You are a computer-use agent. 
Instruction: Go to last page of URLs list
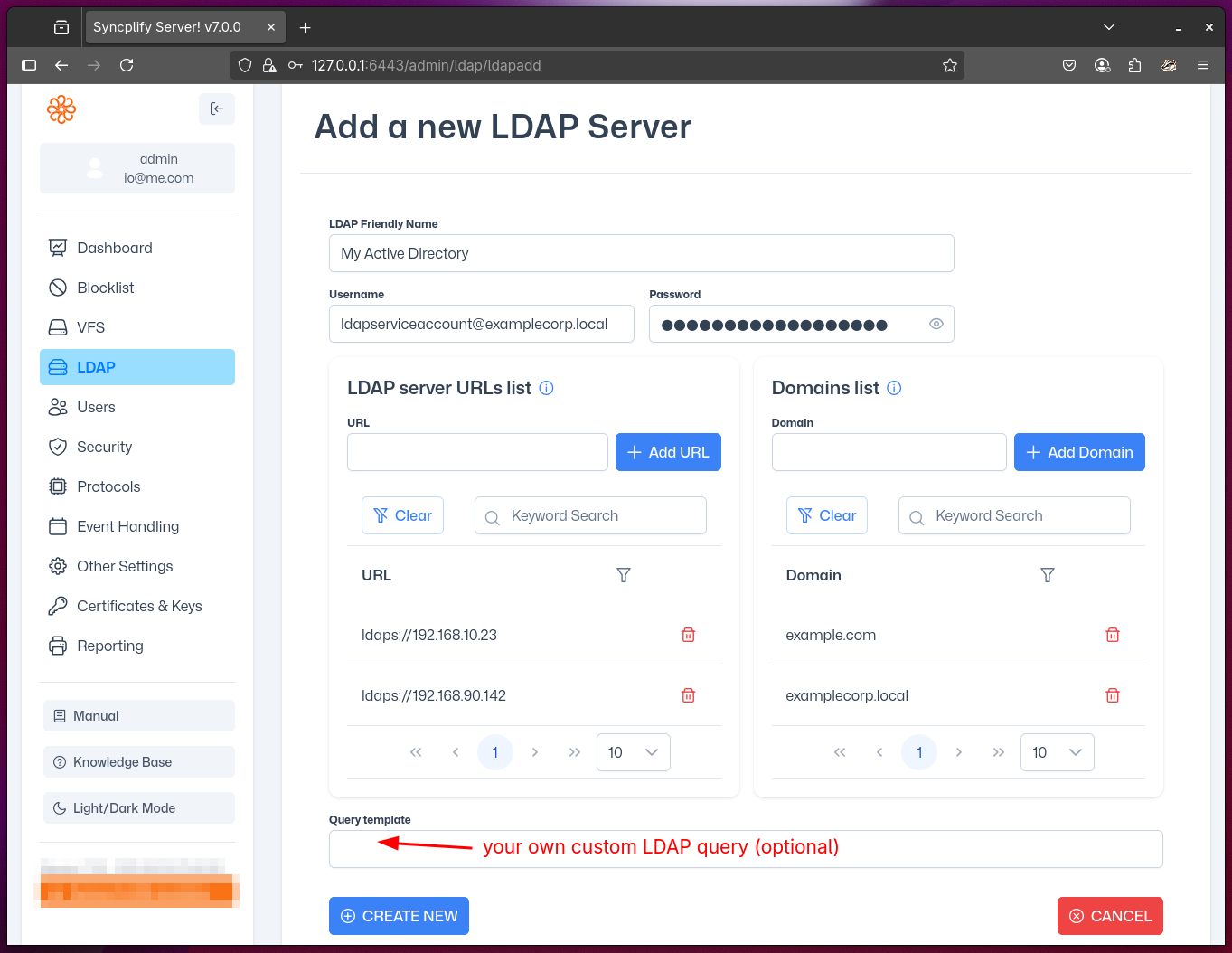575,752
